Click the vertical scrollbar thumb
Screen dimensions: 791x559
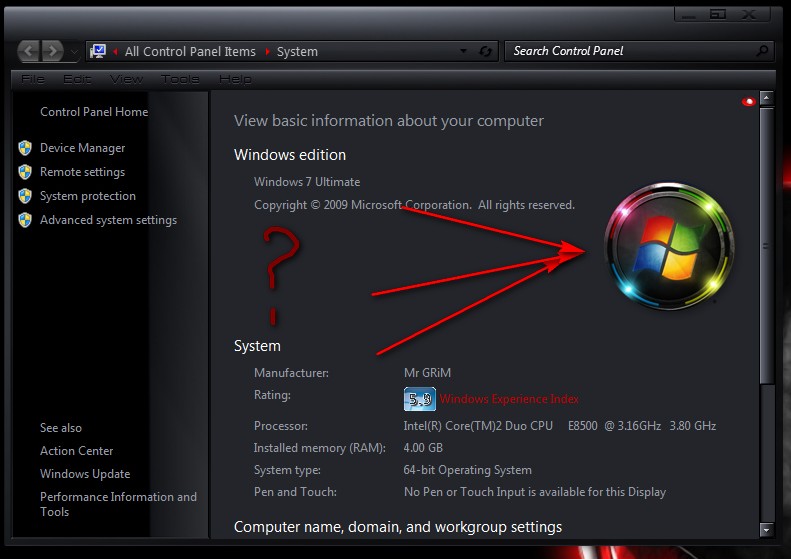point(766,246)
